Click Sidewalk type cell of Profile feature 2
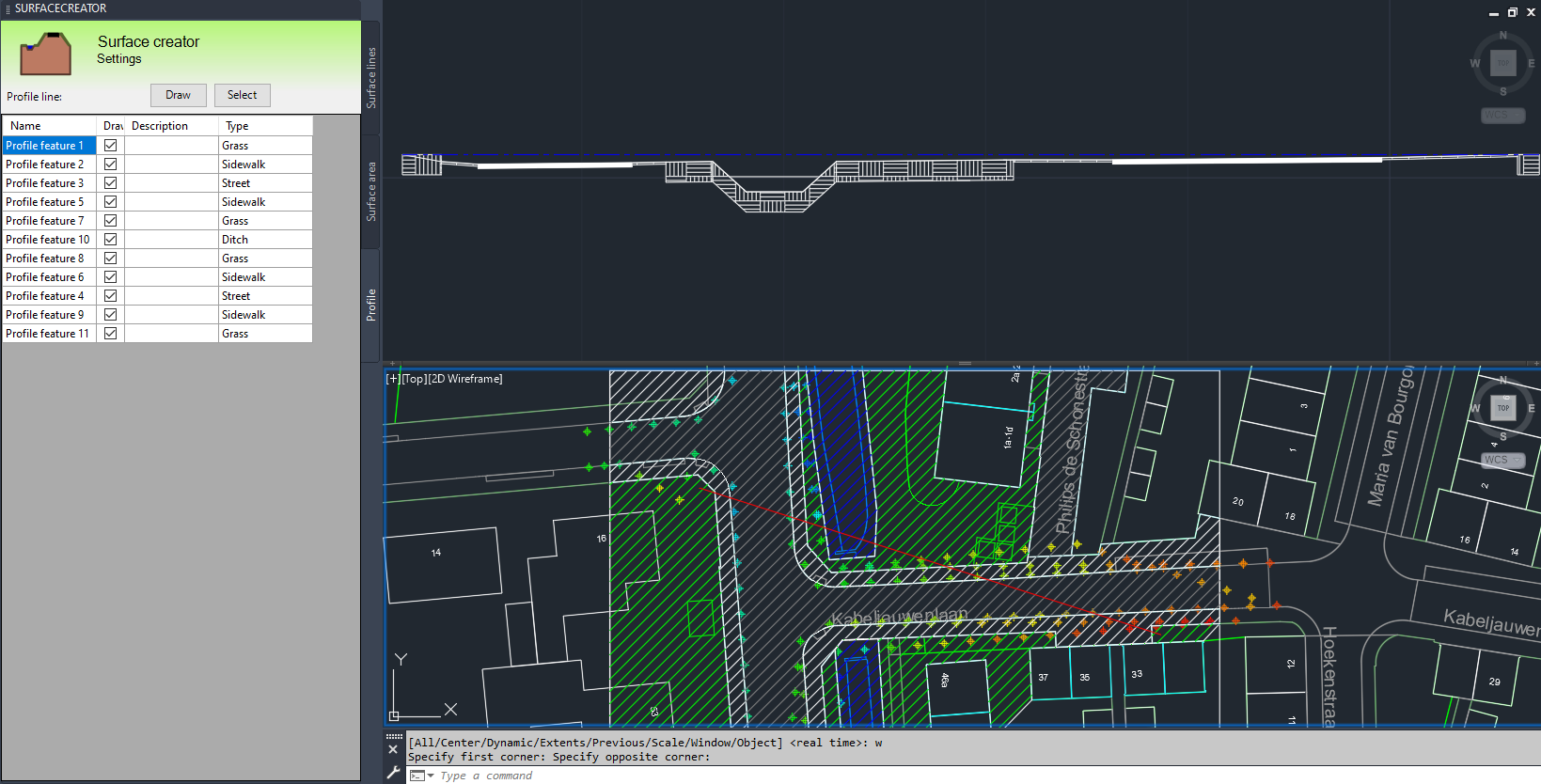The width and height of the screenshot is (1541, 784). pos(266,165)
